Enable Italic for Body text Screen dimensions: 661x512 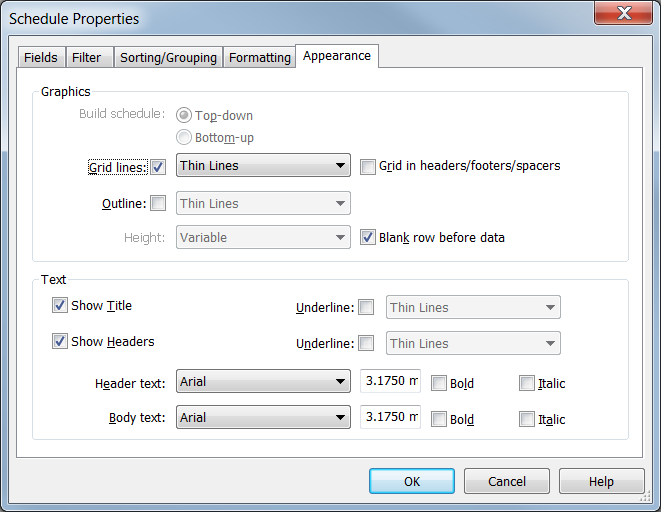tap(527, 419)
